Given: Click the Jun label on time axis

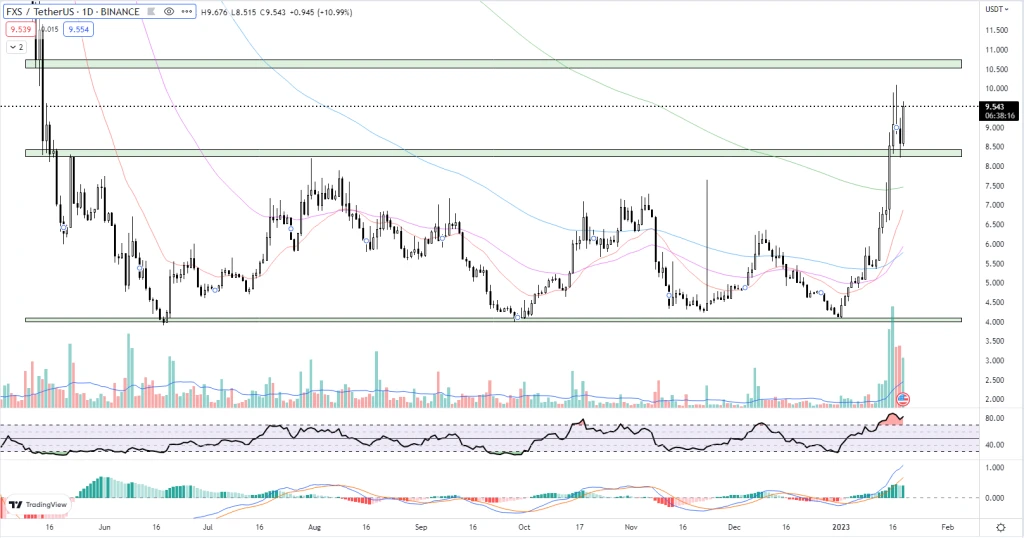Looking at the screenshot, I should (x=104, y=527).
